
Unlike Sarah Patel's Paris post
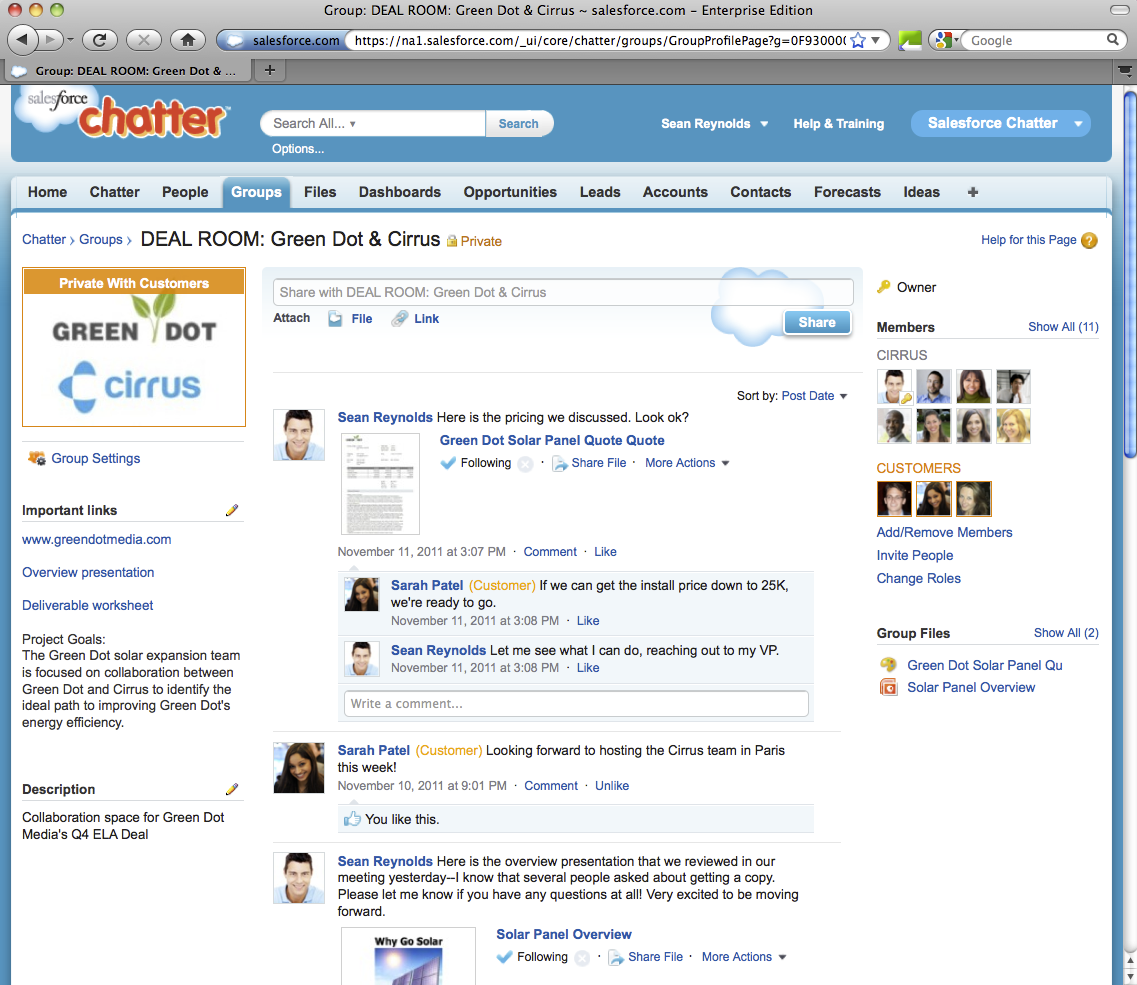(612, 786)
